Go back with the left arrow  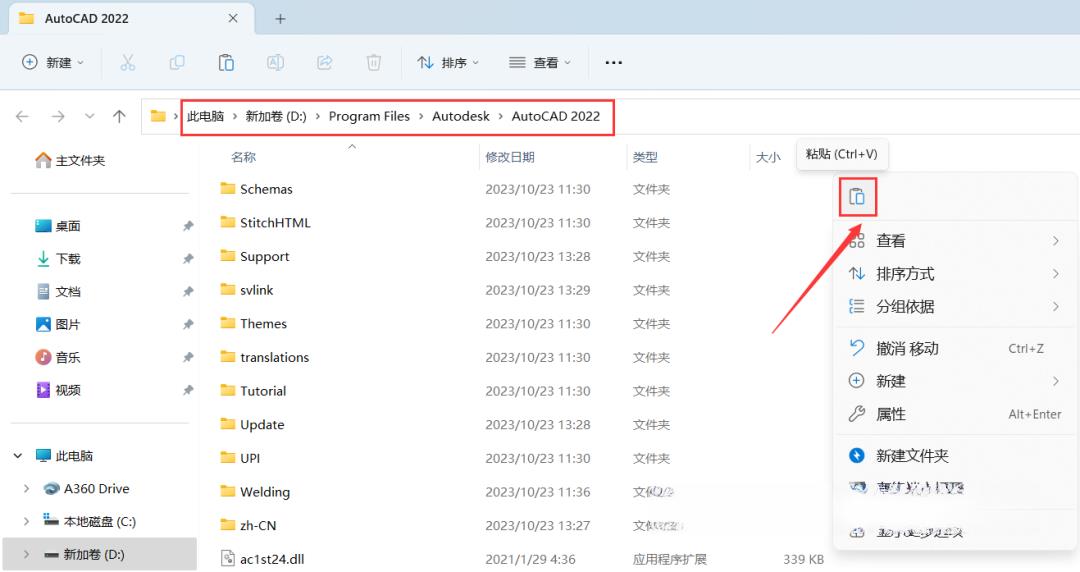pos(22,116)
